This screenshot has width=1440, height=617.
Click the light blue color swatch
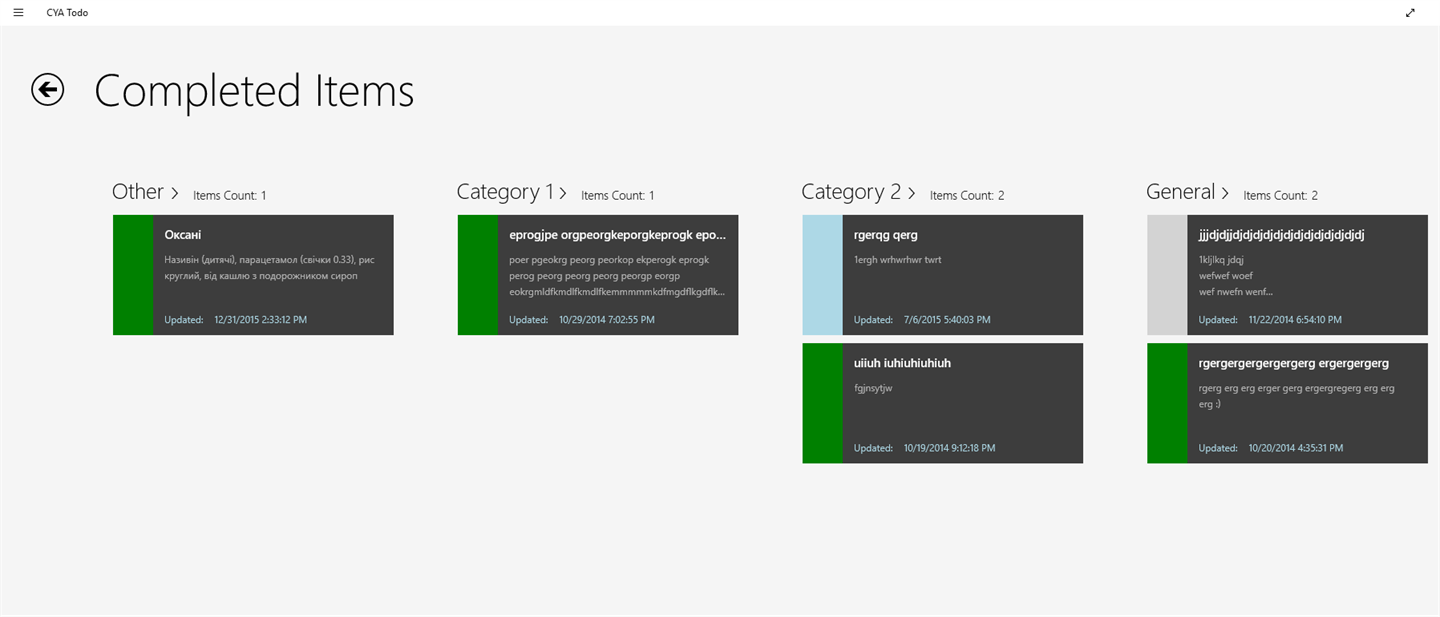click(822, 275)
